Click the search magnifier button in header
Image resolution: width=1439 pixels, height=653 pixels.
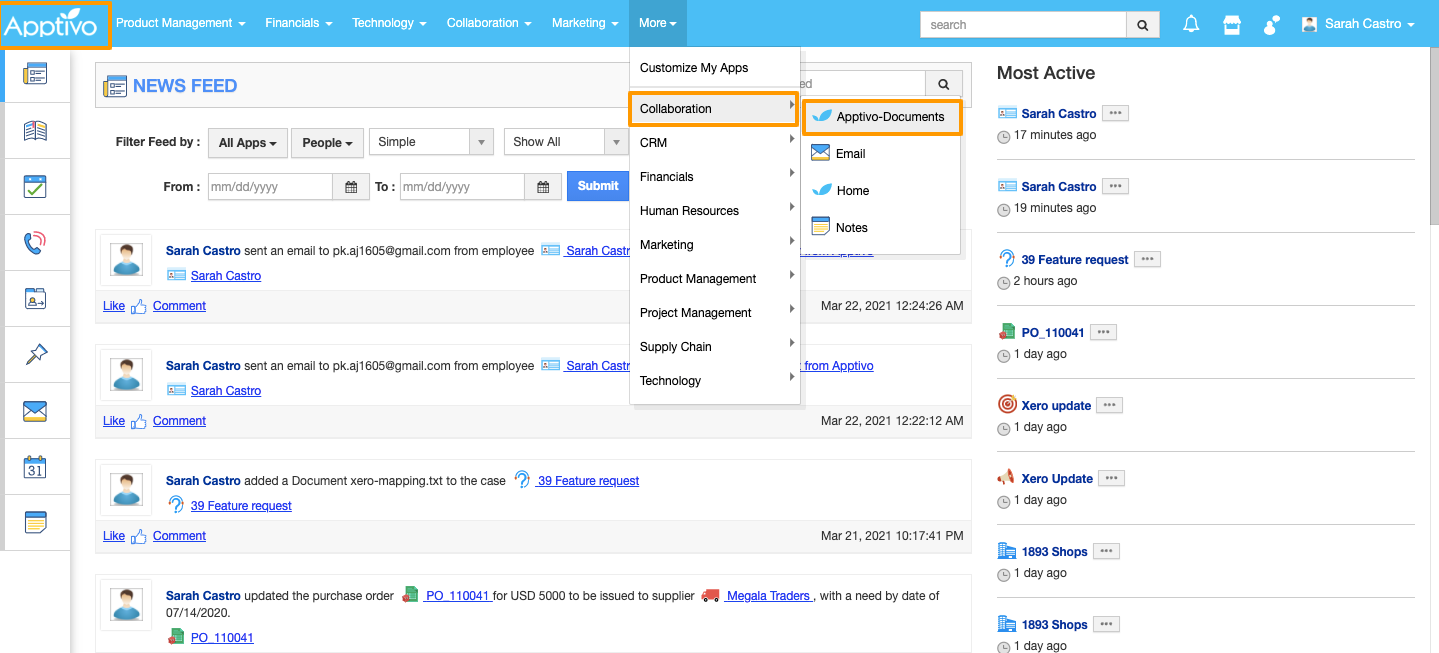point(1143,25)
